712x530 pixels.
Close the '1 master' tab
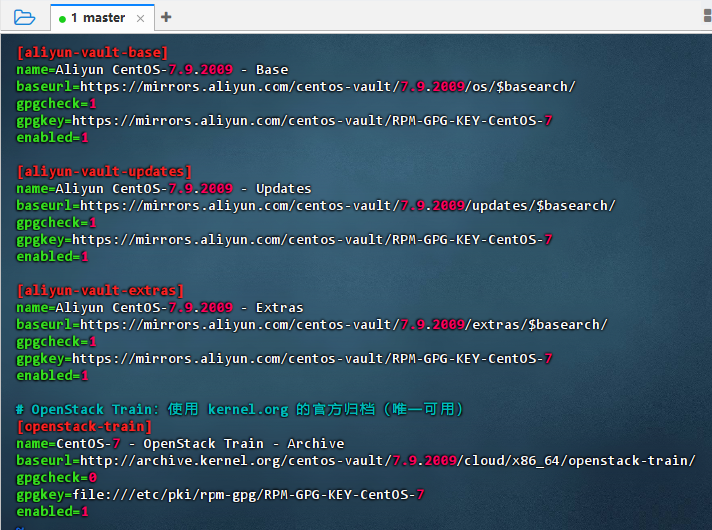click(x=140, y=18)
